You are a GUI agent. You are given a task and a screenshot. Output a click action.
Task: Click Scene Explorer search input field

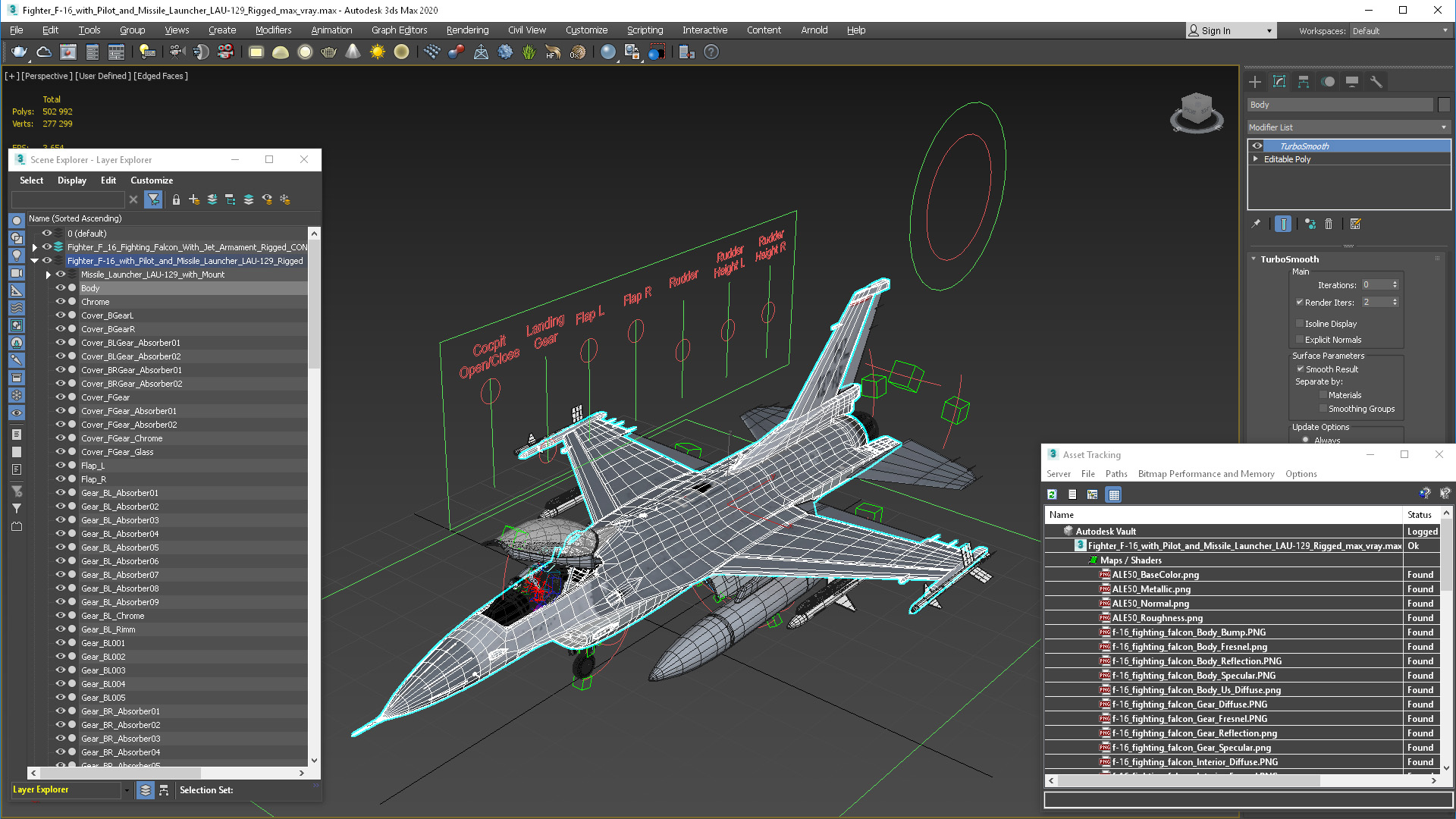67,199
